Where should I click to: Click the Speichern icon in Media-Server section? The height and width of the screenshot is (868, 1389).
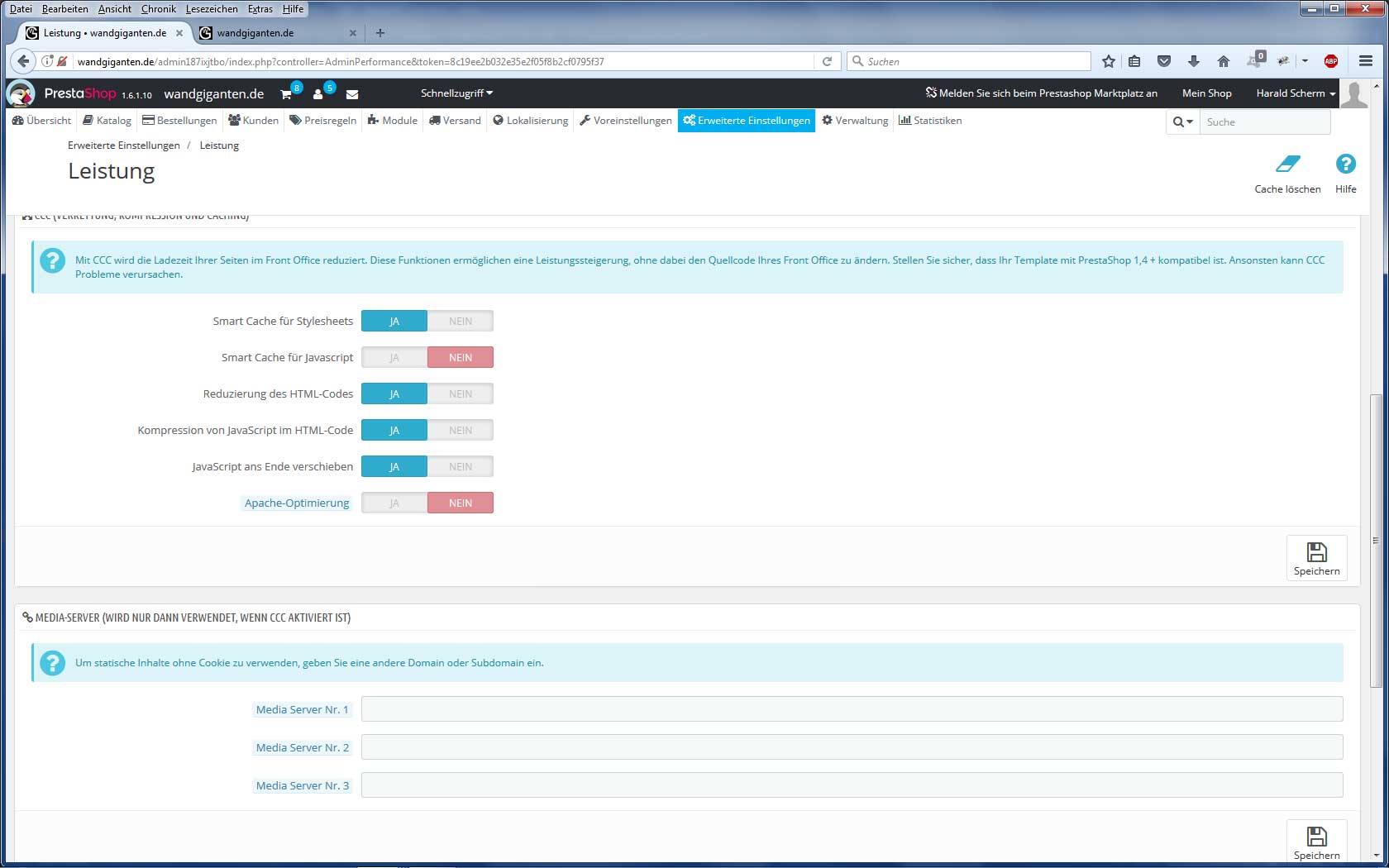1317,836
